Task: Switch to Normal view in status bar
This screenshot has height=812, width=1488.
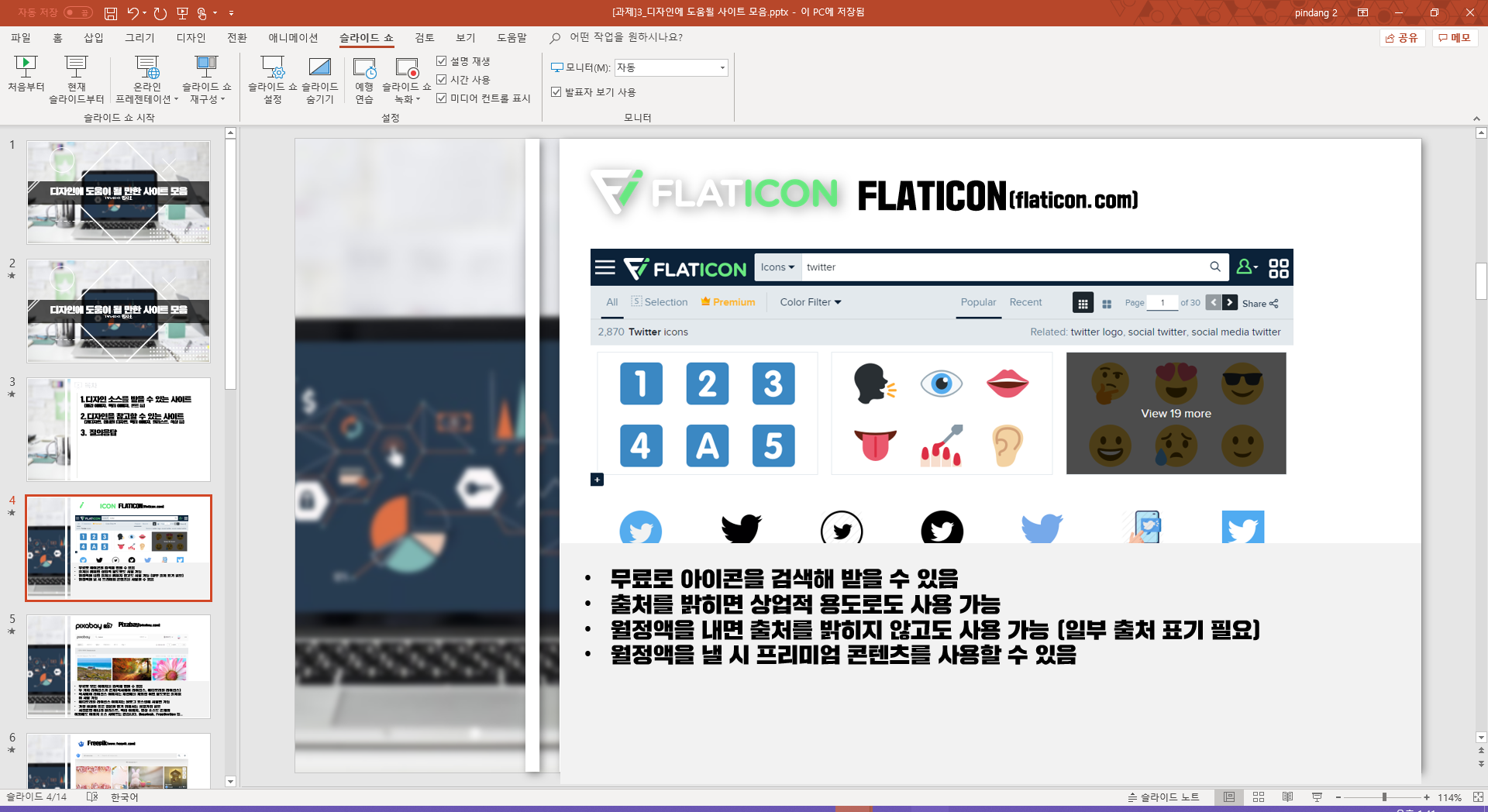Action: coord(1229,797)
